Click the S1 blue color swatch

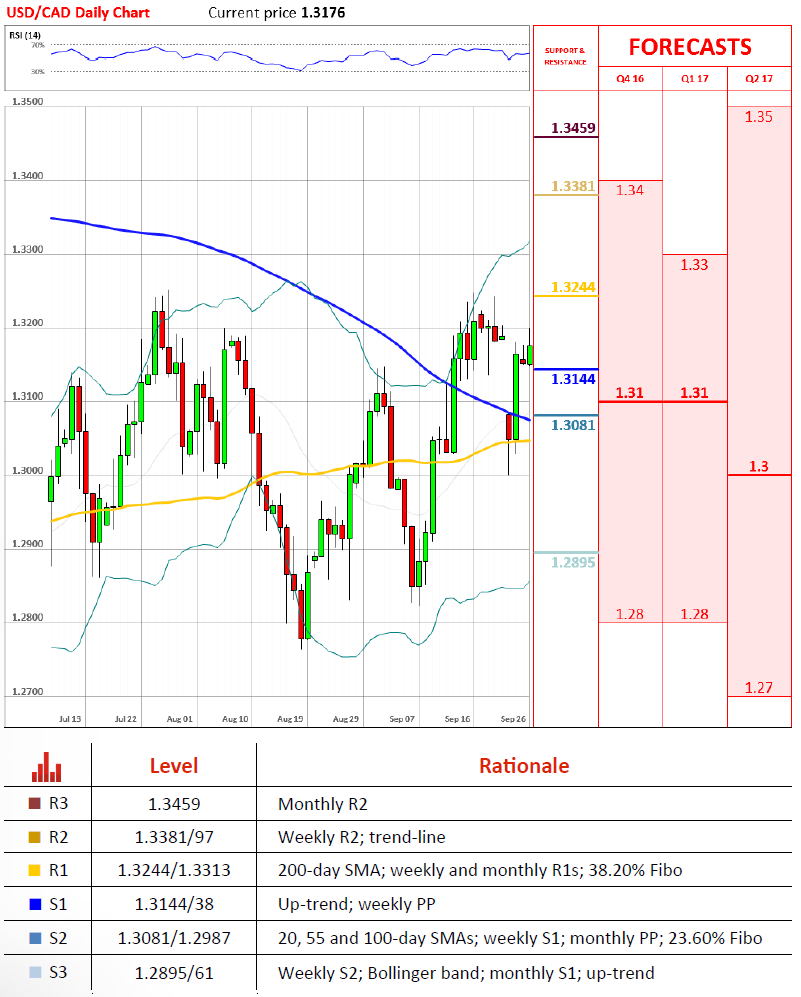pyautogui.click(x=35, y=904)
